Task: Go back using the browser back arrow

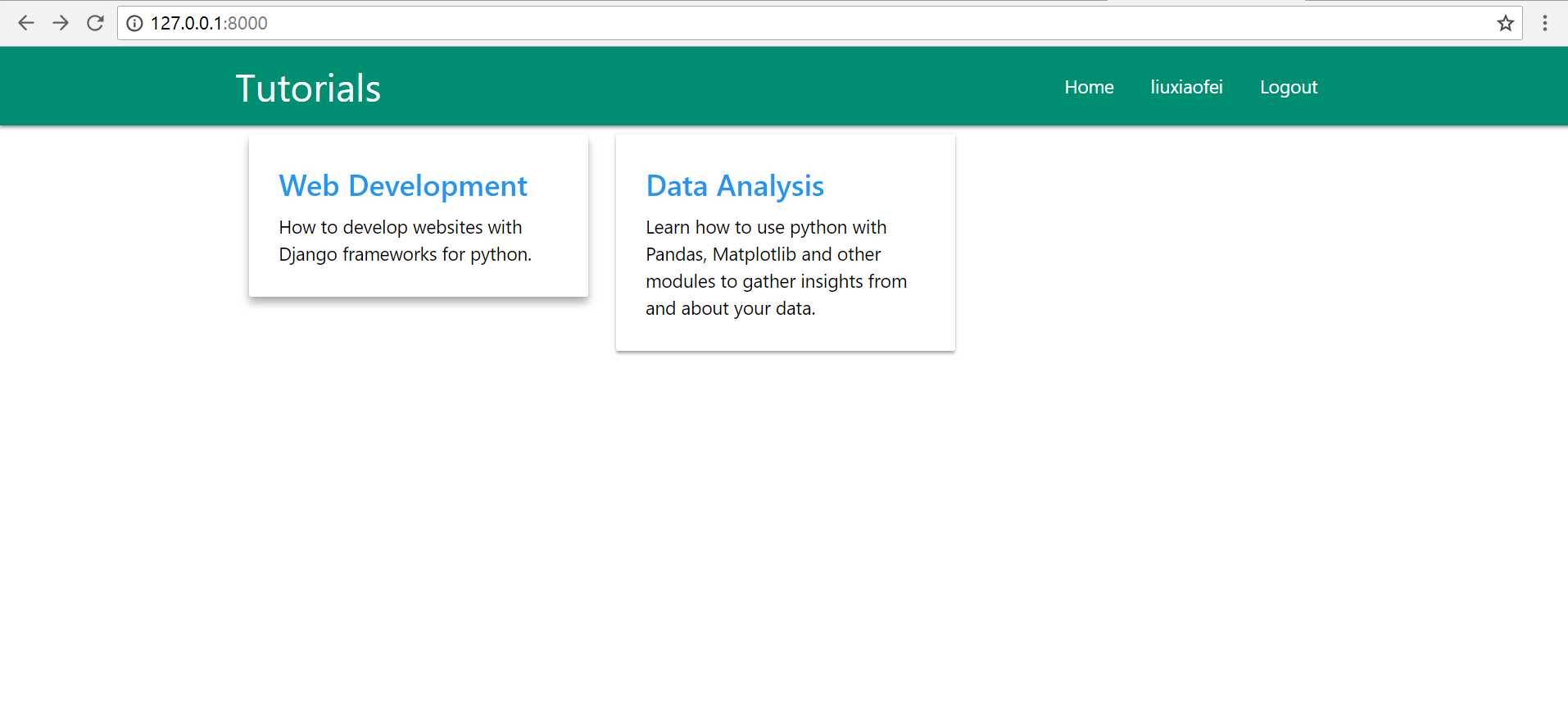Action: pos(26,23)
